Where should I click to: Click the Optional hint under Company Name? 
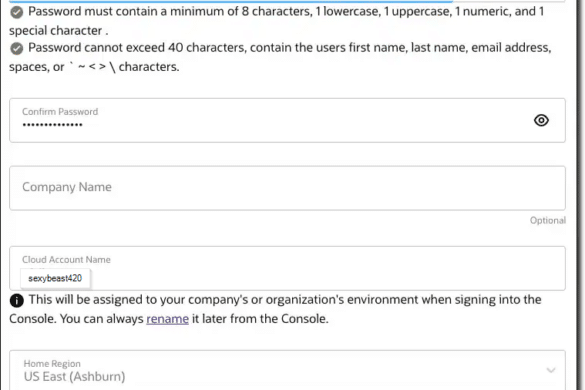tap(548, 221)
